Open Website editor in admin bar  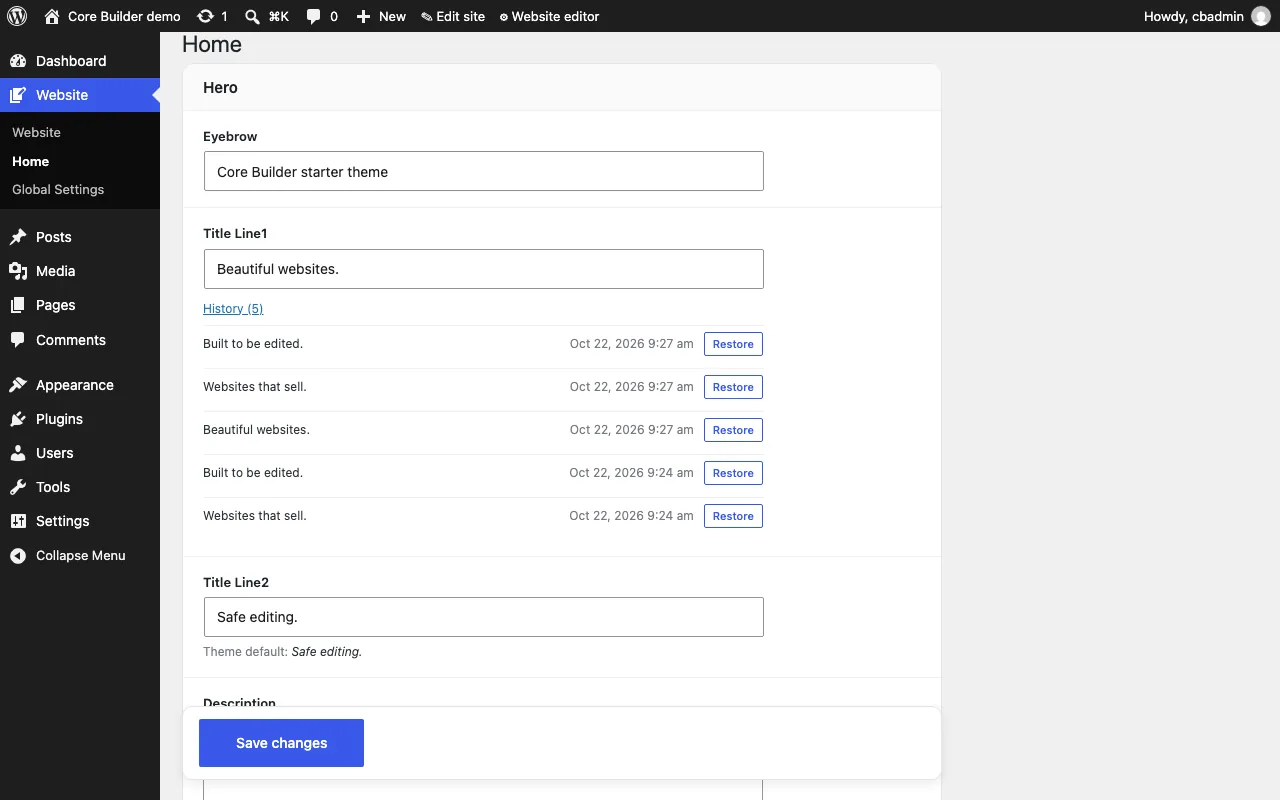tap(549, 16)
